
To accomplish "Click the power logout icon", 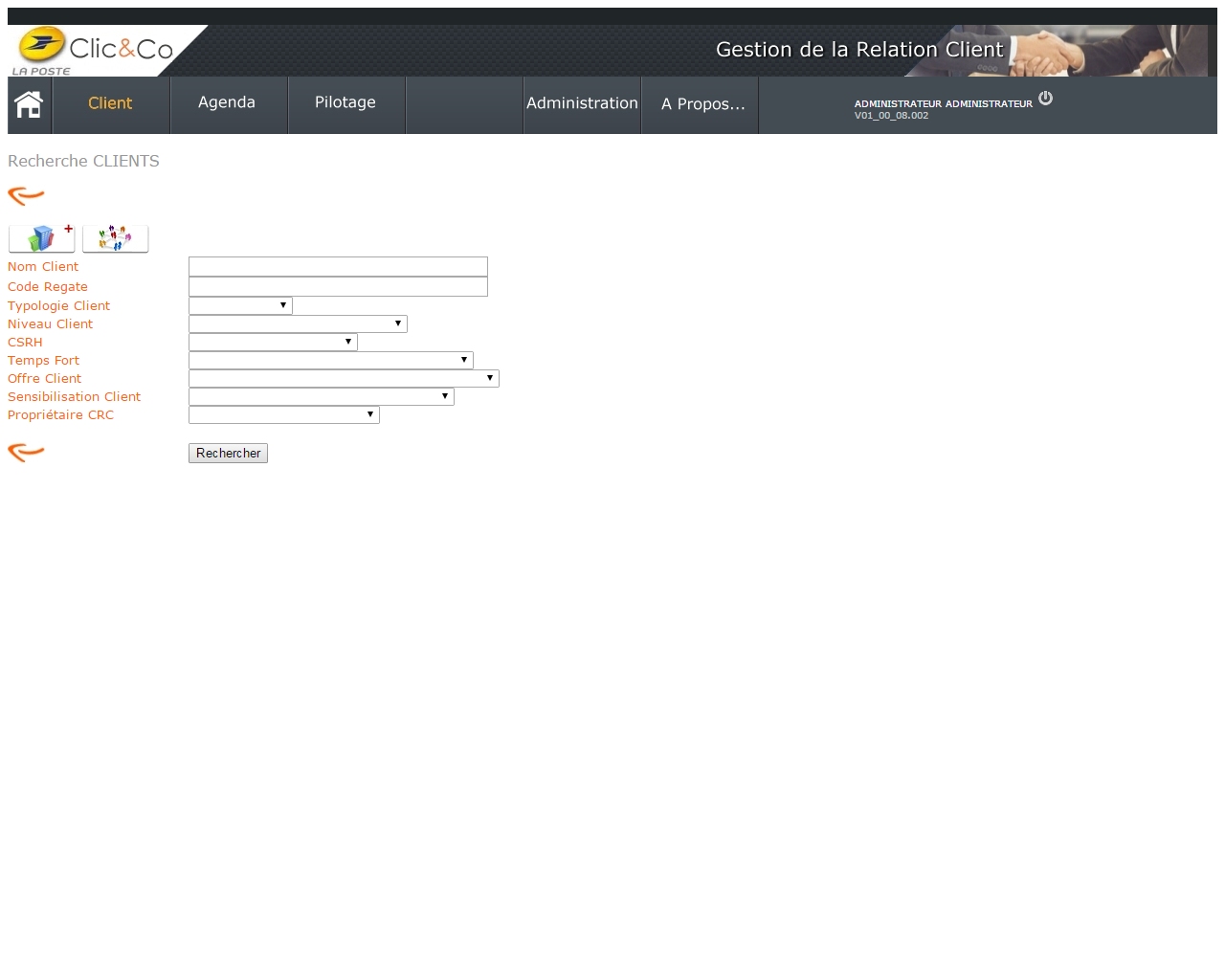I will tap(1045, 98).
